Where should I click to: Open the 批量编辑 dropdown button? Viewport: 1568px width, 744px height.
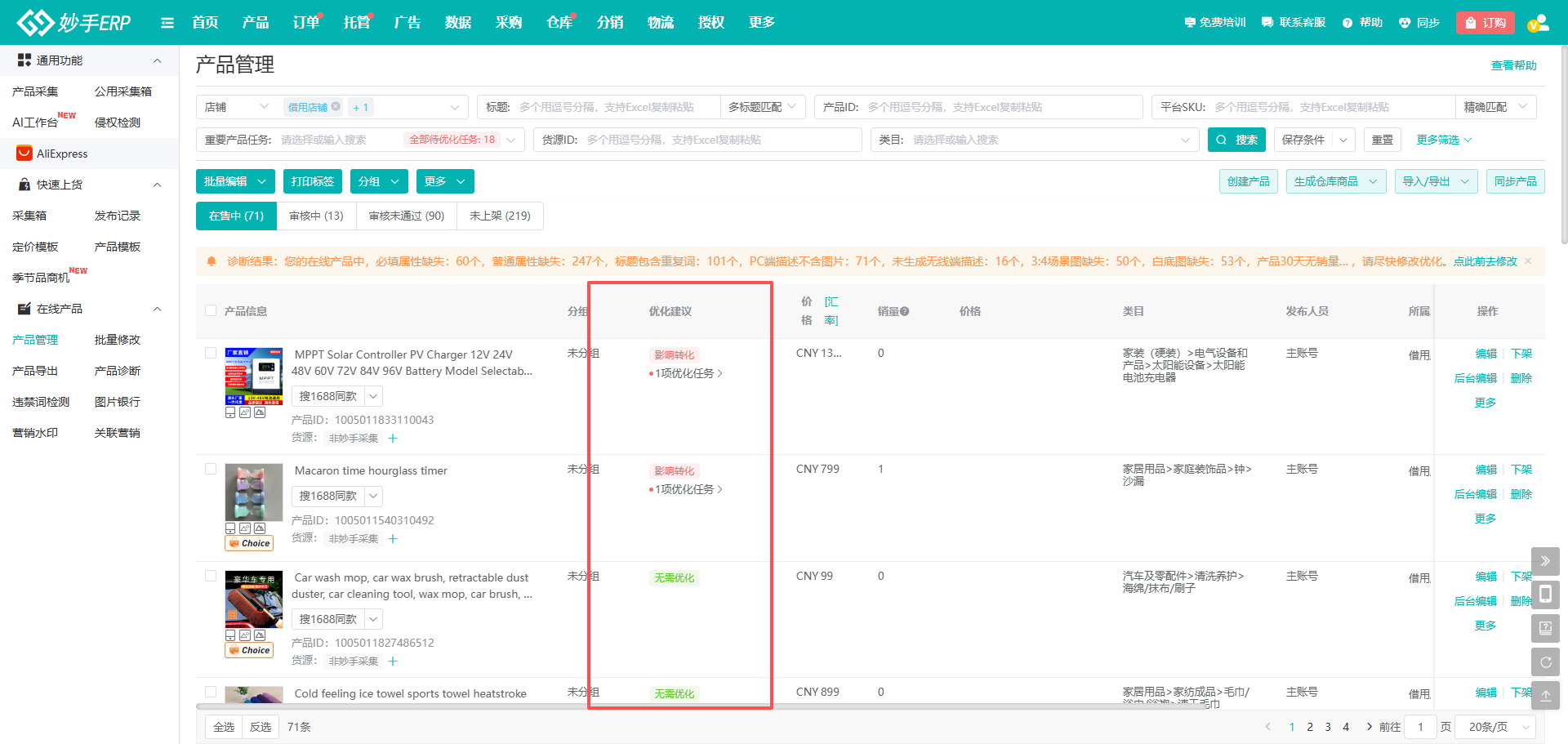click(x=234, y=181)
